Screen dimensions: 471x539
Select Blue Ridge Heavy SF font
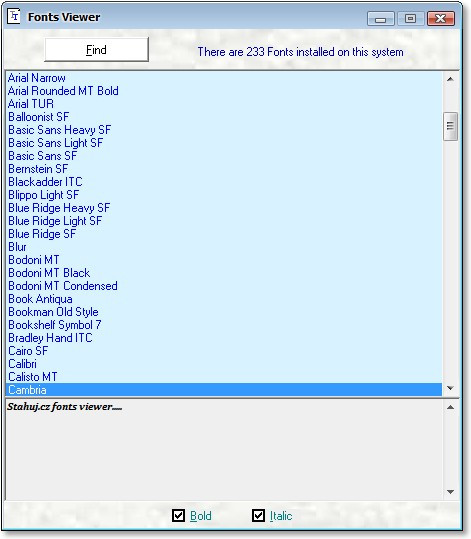click(x=224, y=208)
